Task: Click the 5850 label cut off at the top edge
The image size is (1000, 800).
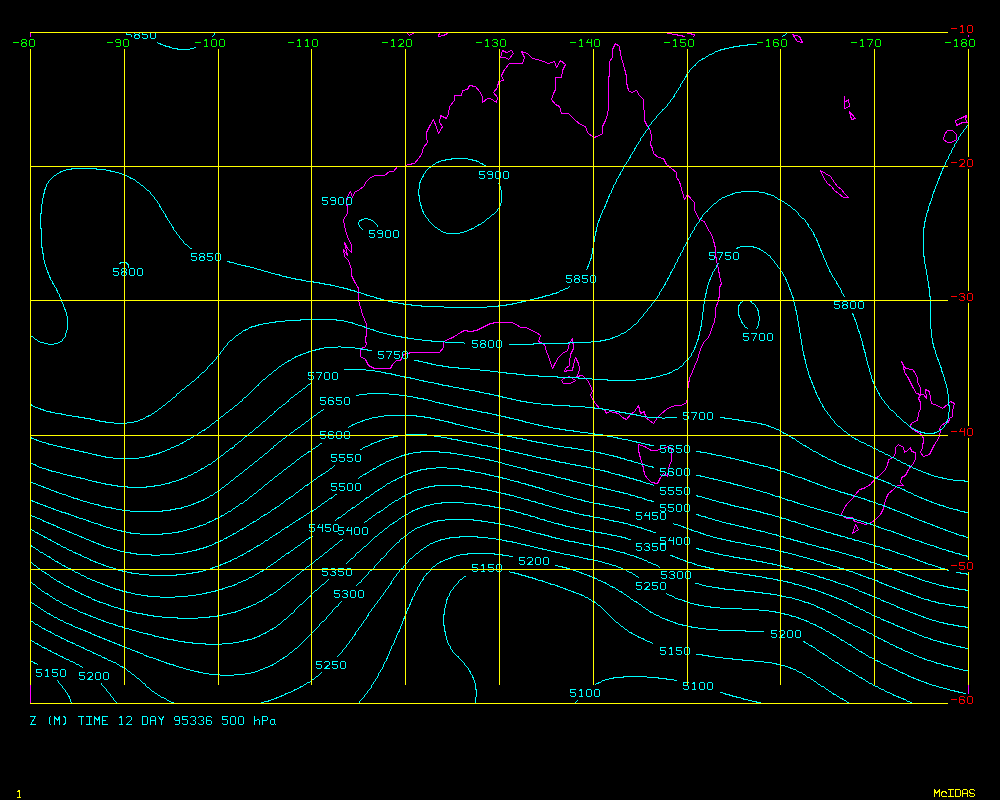Action: pos(141,36)
